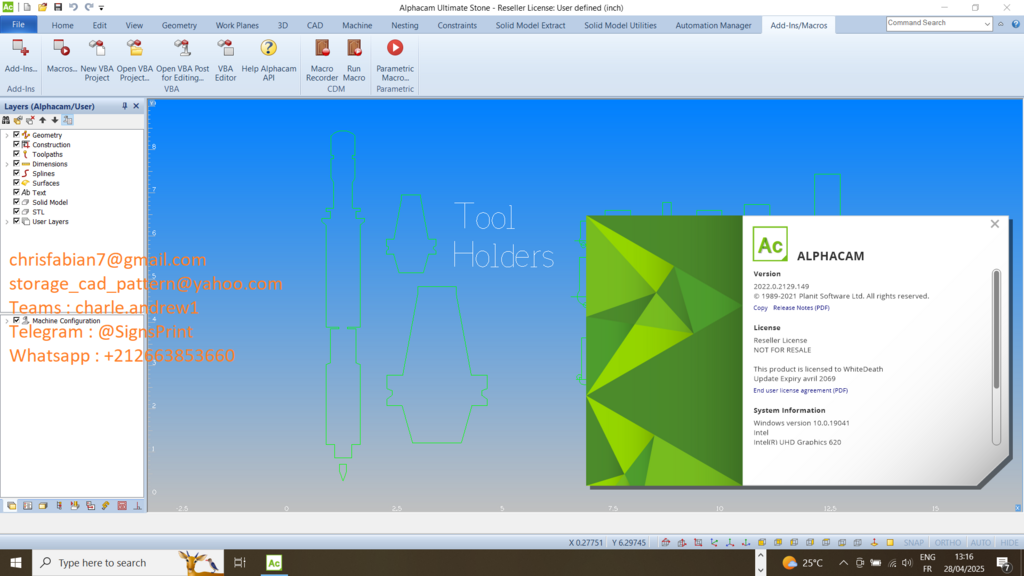Switch to the Automation Manager tab

tap(713, 25)
